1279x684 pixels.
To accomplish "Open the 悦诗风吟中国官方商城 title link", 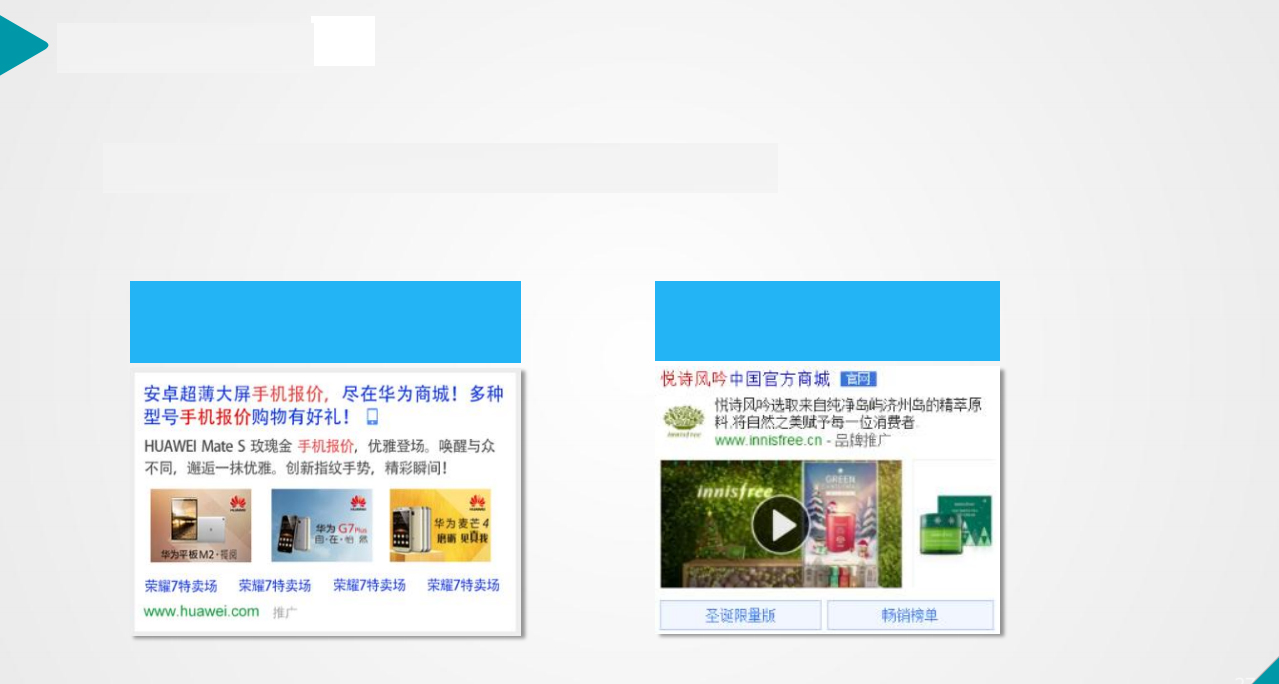I will tap(745, 379).
